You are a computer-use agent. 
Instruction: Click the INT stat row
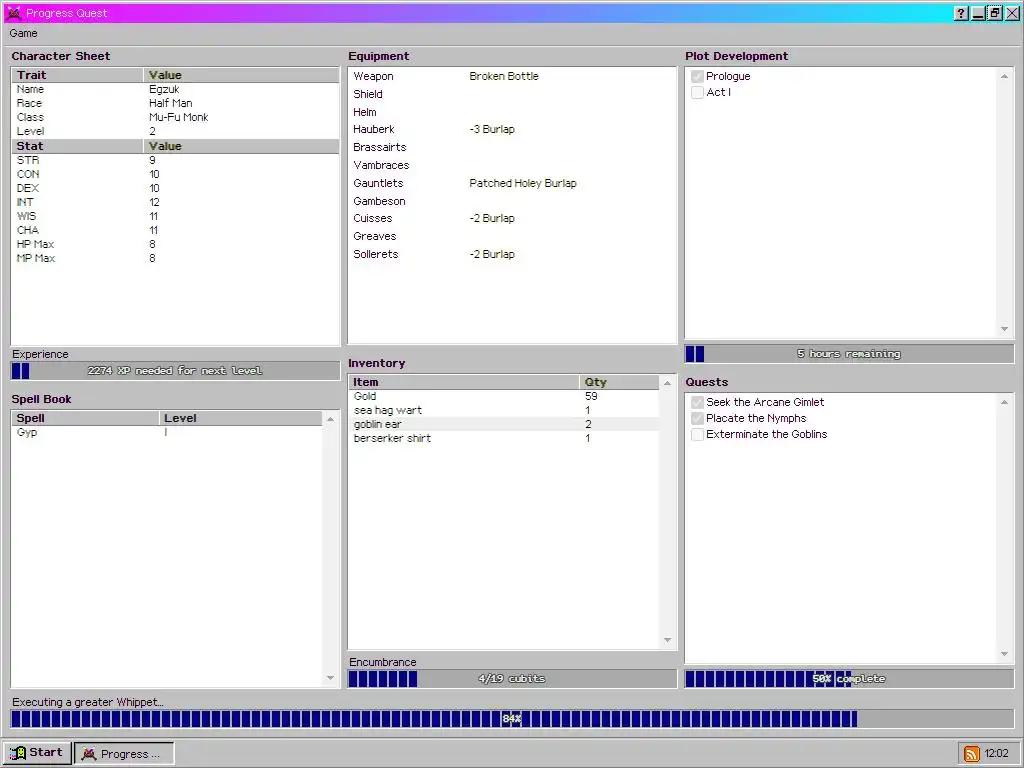[176, 202]
